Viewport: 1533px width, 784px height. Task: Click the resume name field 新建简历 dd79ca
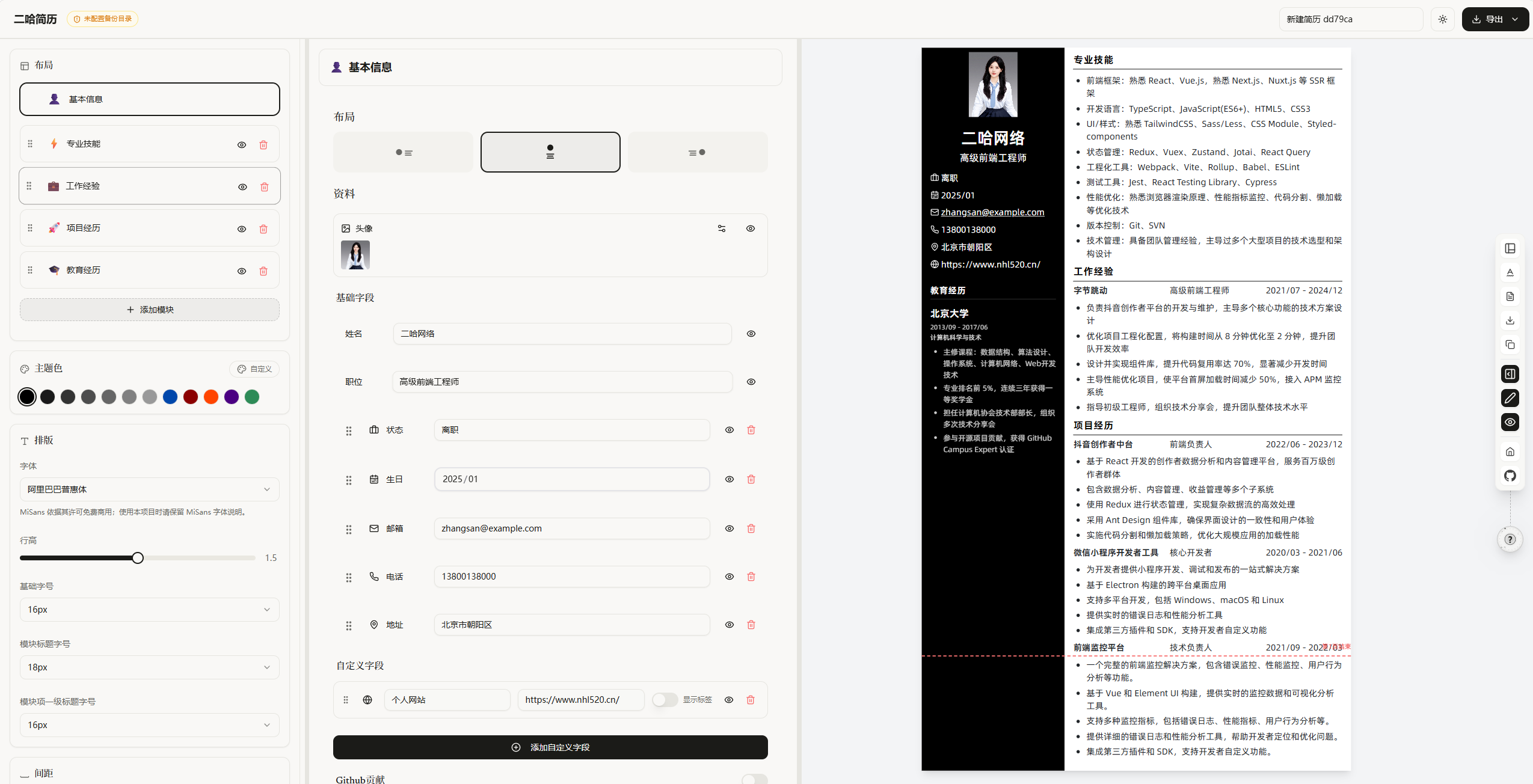tap(1351, 19)
